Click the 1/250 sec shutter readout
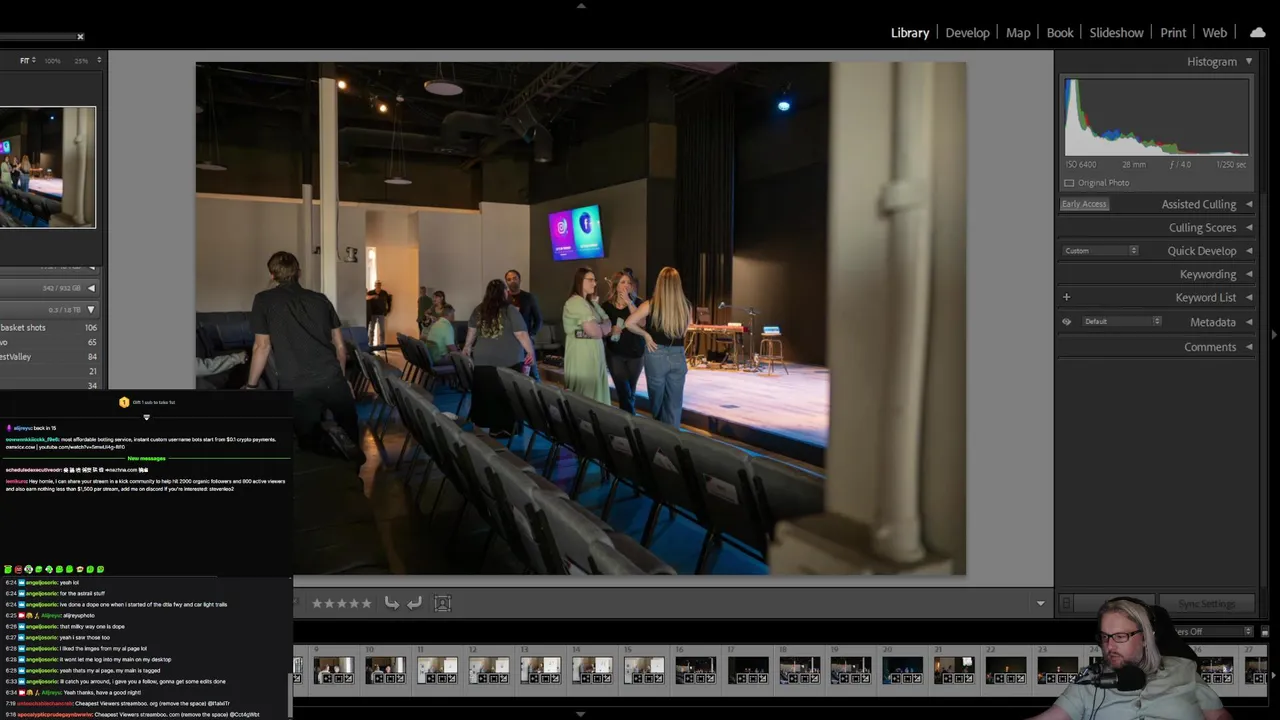Image resolution: width=1280 pixels, height=720 pixels. (x=1231, y=164)
